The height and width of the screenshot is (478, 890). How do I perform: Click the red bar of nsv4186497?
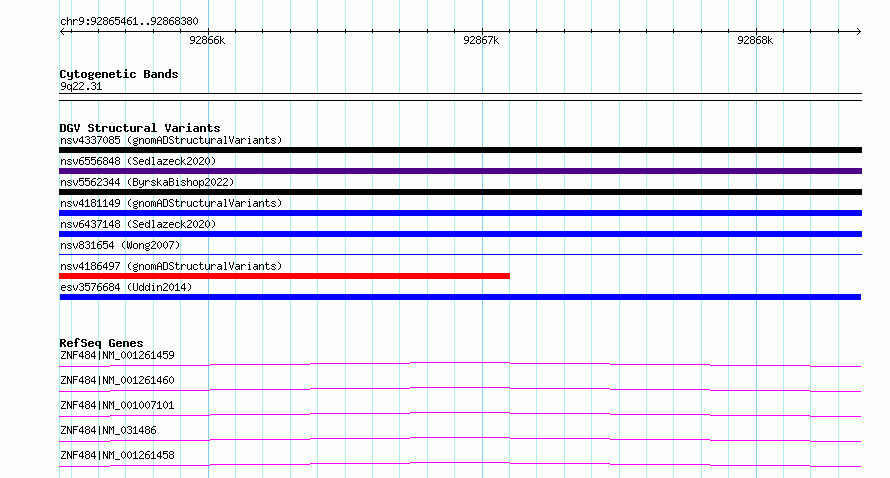pyautogui.click(x=284, y=276)
